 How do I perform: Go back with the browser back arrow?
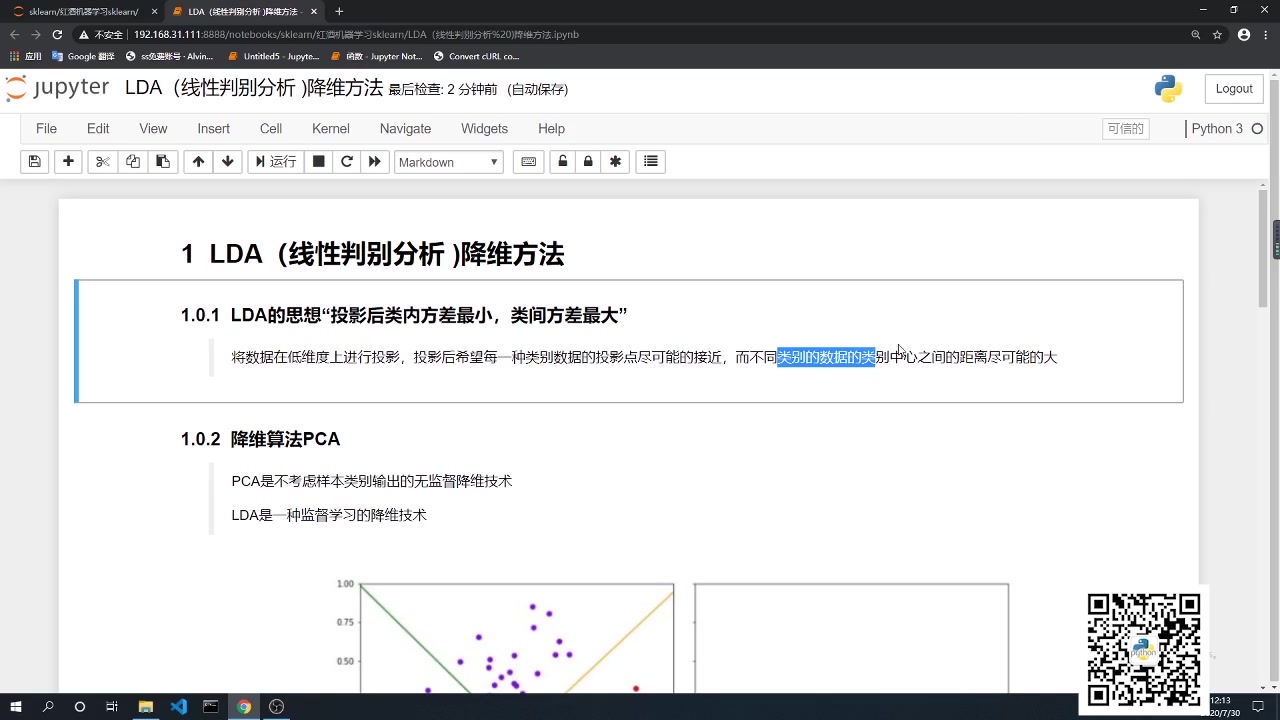[x=14, y=34]
